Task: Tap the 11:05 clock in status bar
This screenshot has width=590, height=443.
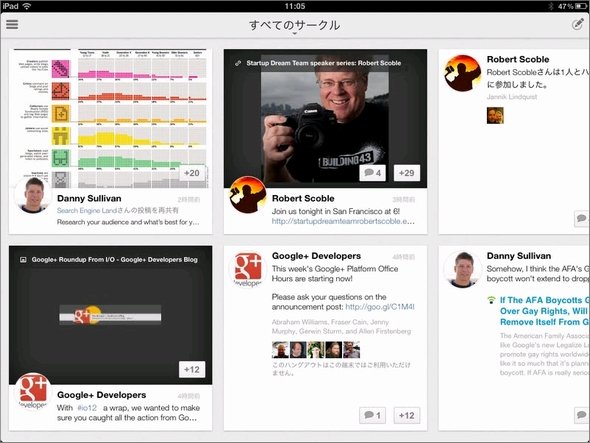Action: point(295,6)
